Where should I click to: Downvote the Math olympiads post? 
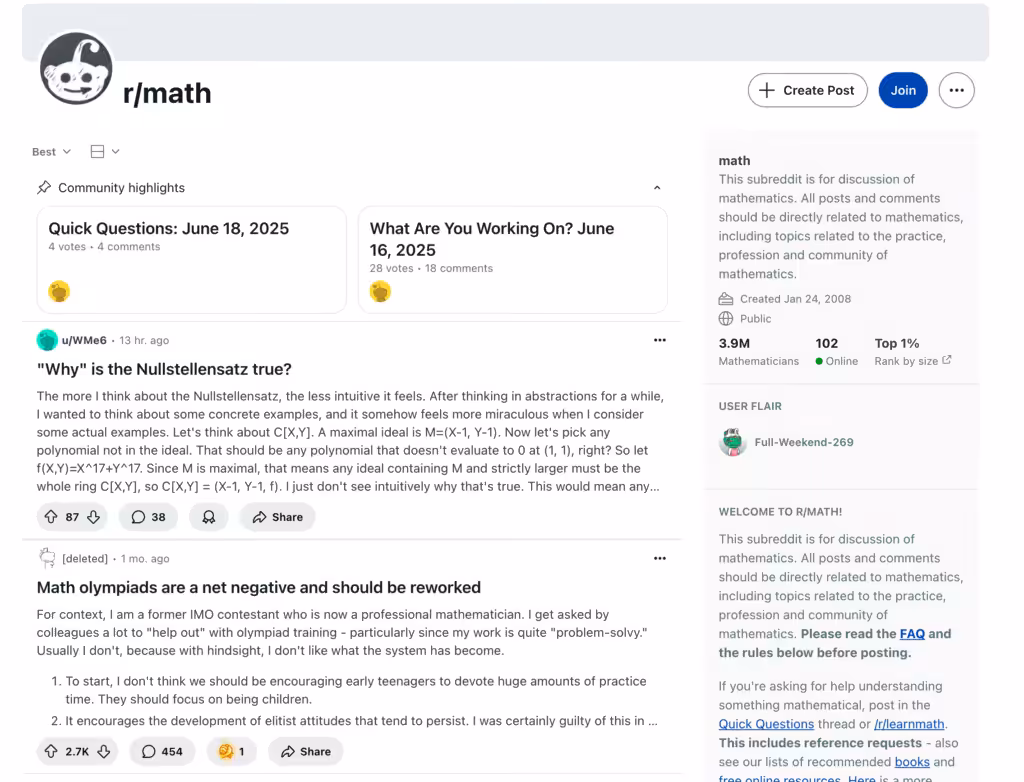(103, 752)
